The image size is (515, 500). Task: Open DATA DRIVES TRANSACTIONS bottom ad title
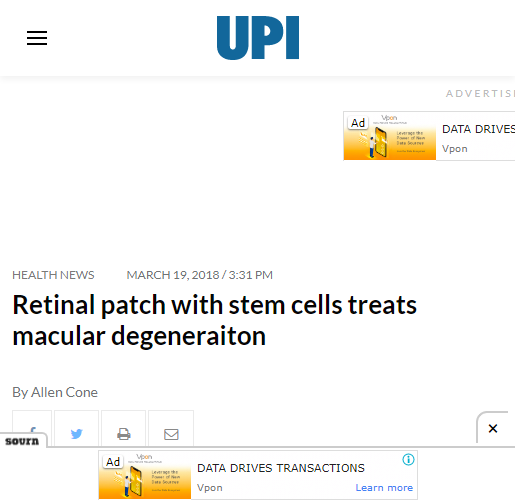click(x=281, y=468)
